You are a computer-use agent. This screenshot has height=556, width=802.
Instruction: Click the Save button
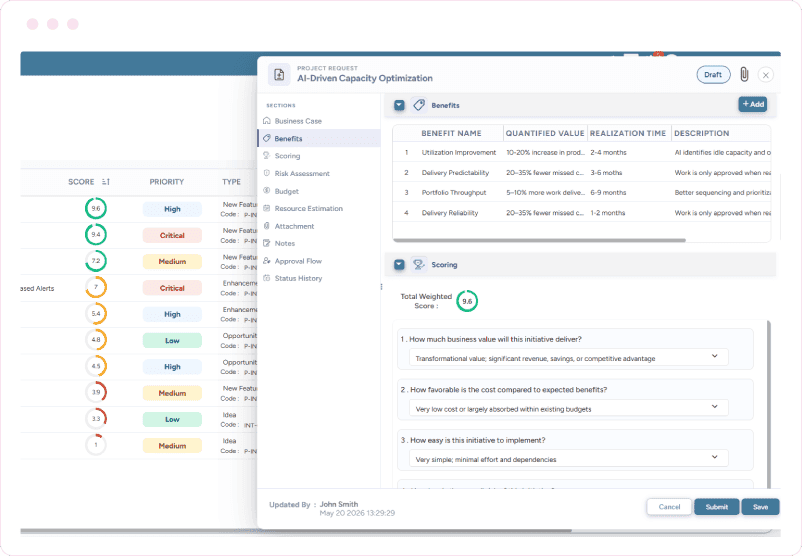pyautogui.click(x=760, y=507)
